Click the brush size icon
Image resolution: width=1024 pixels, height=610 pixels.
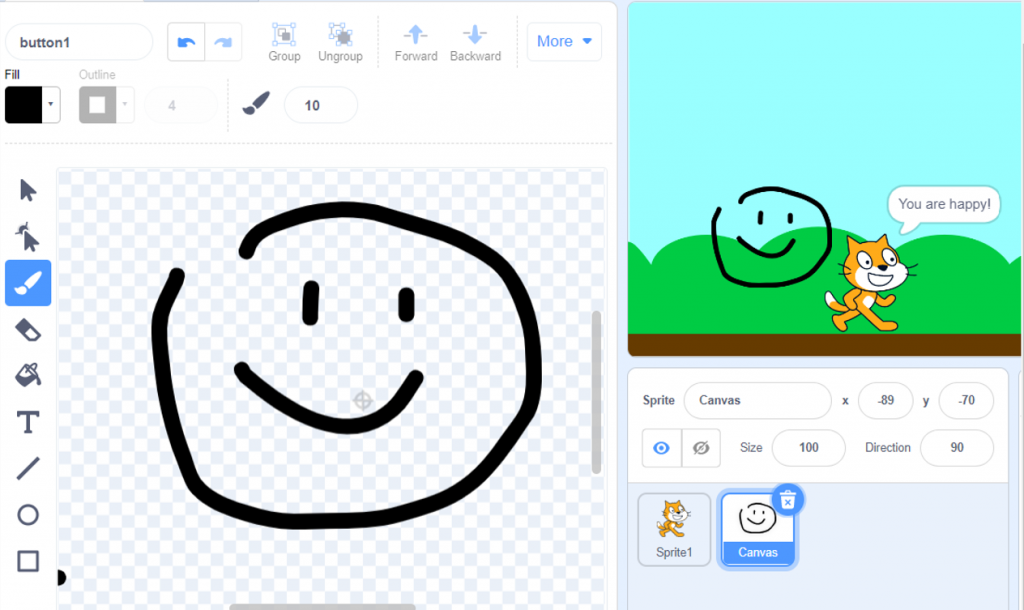[x=256, y=103]
